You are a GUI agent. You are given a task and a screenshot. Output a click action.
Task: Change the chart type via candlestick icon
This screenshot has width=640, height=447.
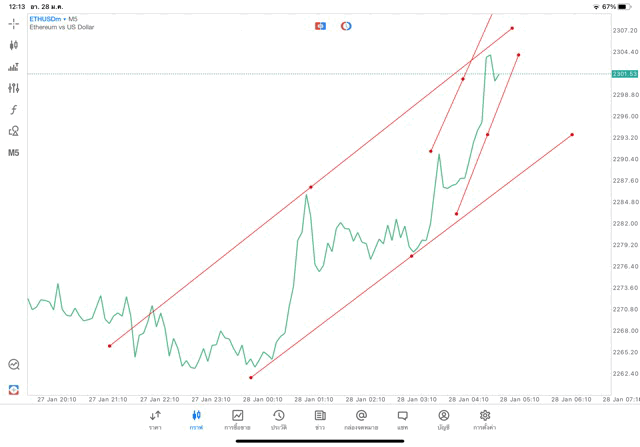pos(14,45)
